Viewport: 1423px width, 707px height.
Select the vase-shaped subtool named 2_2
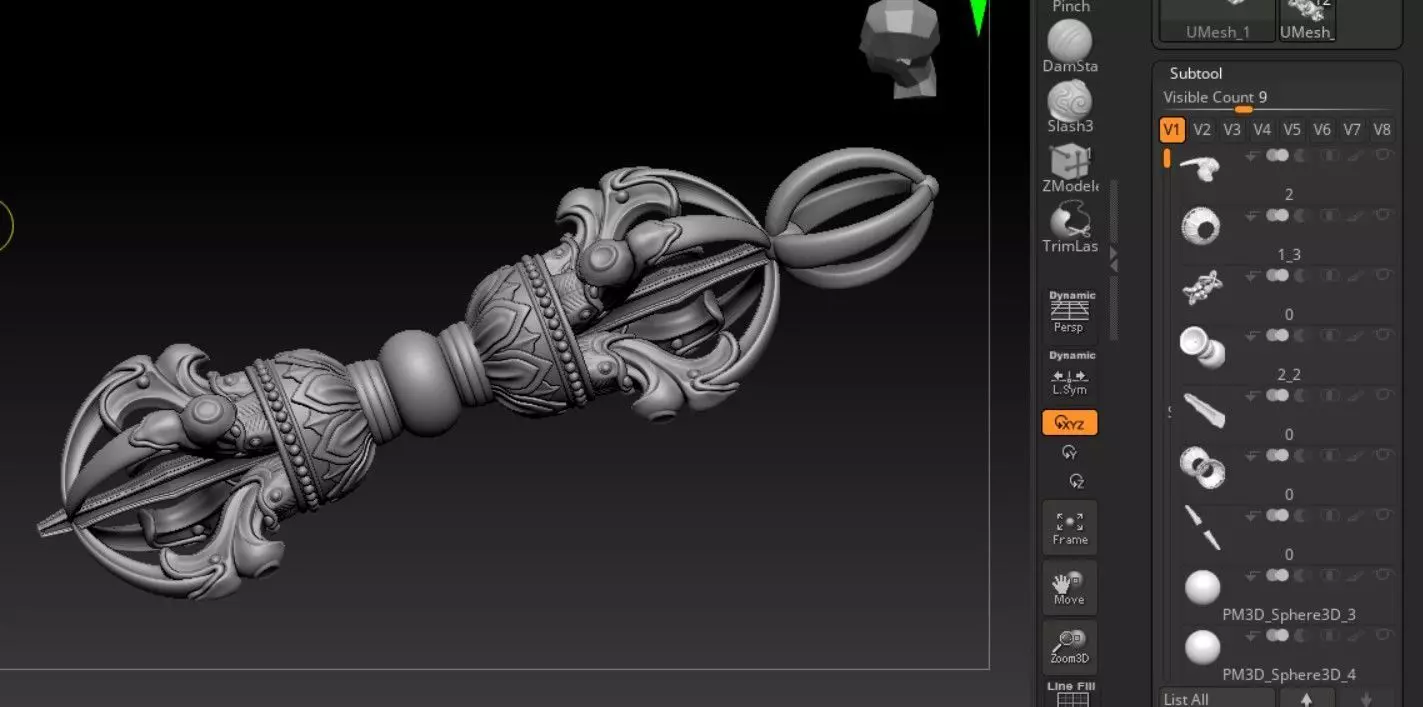click(x=1201, y=347)
